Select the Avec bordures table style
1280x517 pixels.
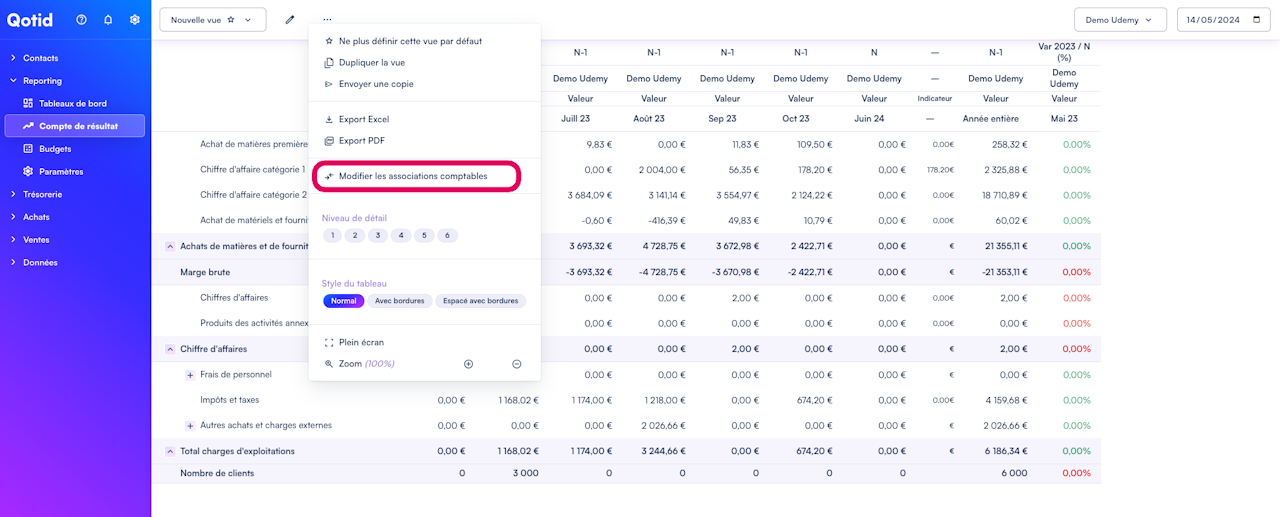coord(399,301)
